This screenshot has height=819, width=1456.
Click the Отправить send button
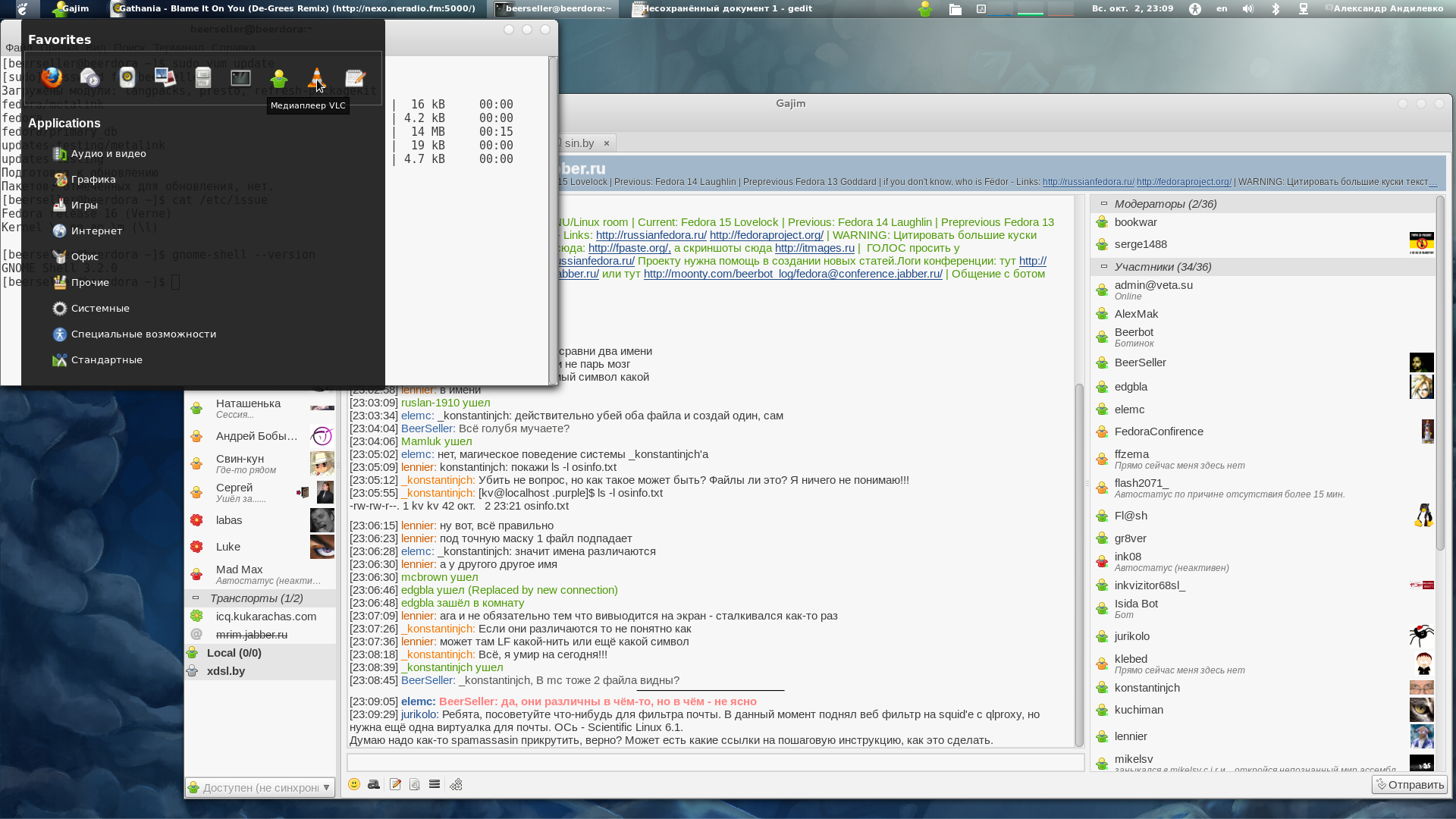(x=1410, y=785)
